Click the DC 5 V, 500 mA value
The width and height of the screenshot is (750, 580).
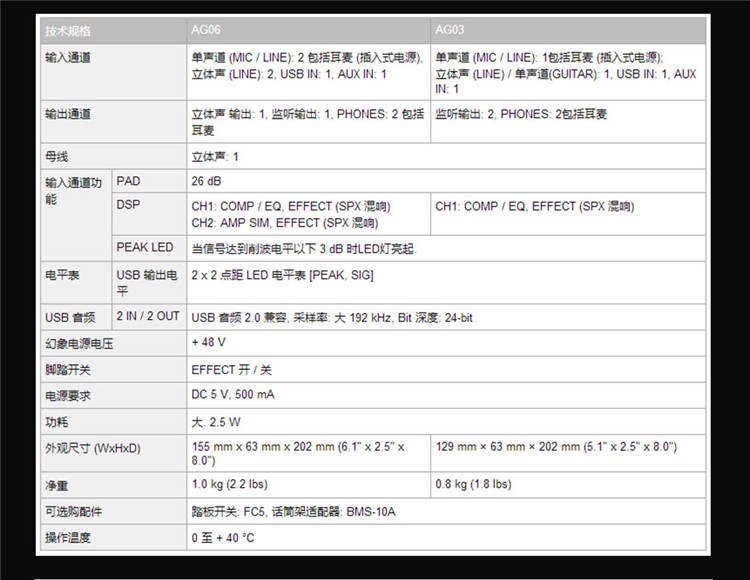(x=233, y=394)
